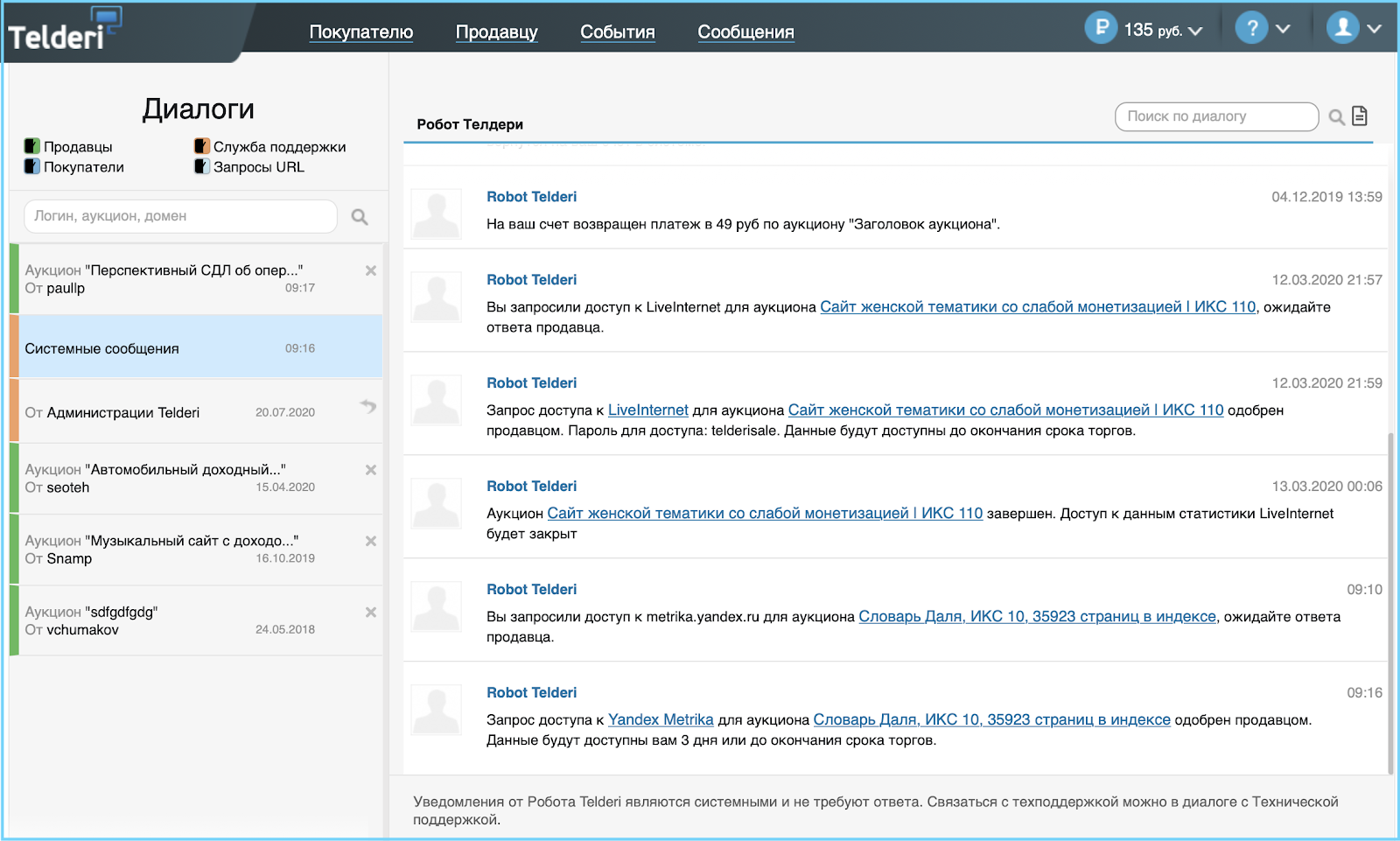The image size is (1400, 841).
Task: Open auction link in 13.03.2020 00:06 message
Action: (765, 514)
